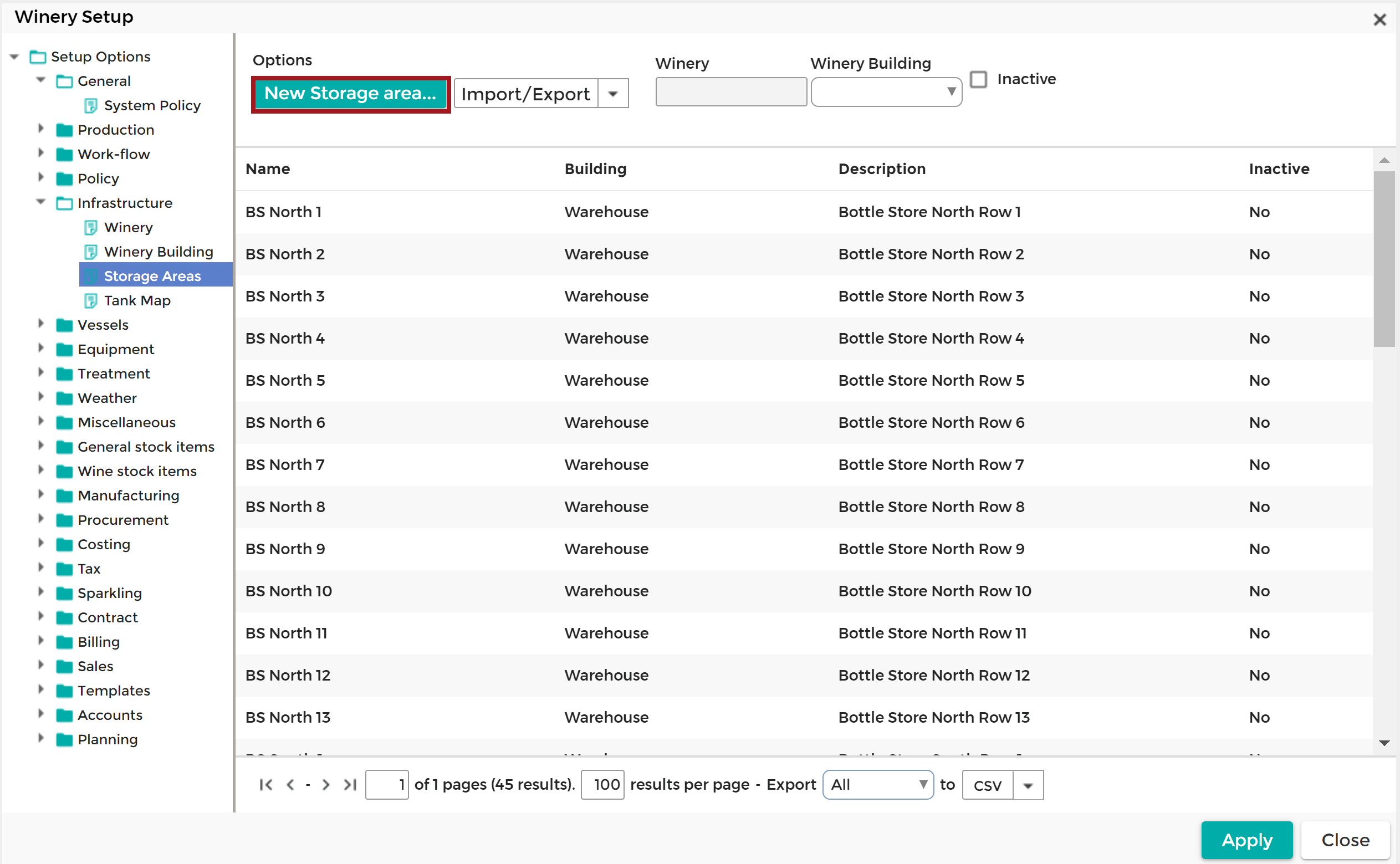Click the page number input field

tap(387, 785)
